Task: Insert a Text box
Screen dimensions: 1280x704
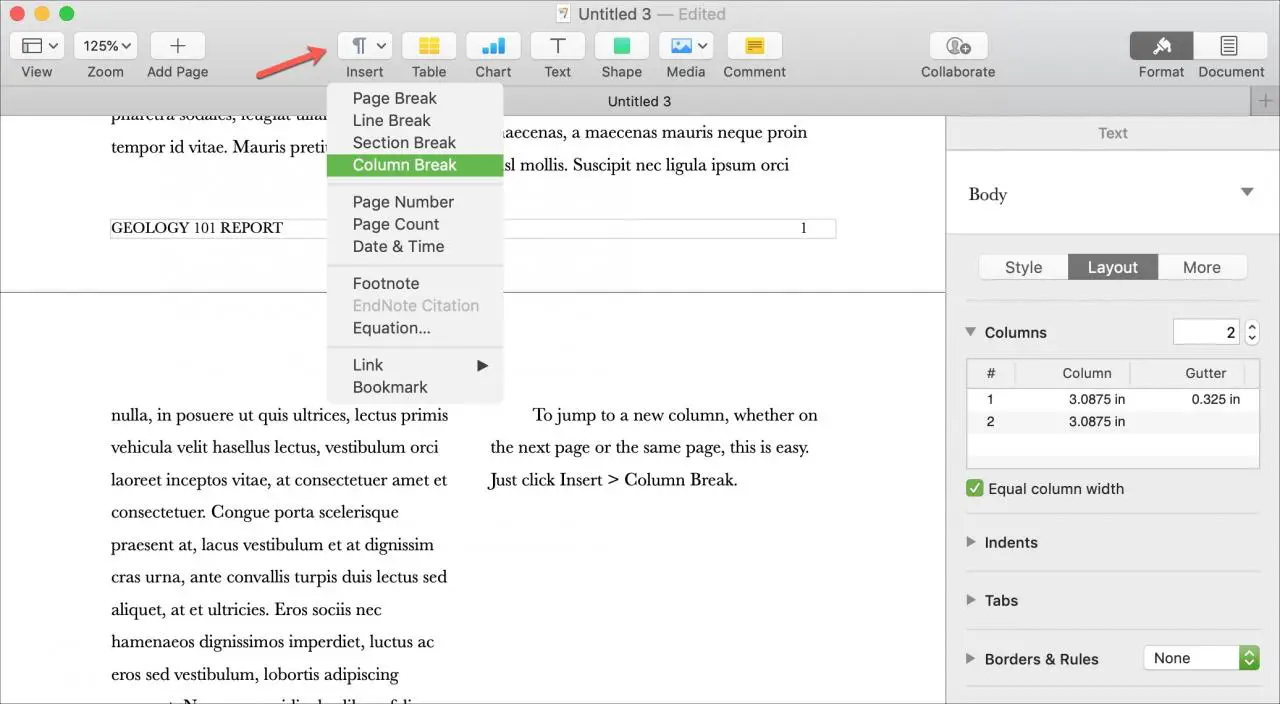Action: pyautogui.click(x=557, y=46)
